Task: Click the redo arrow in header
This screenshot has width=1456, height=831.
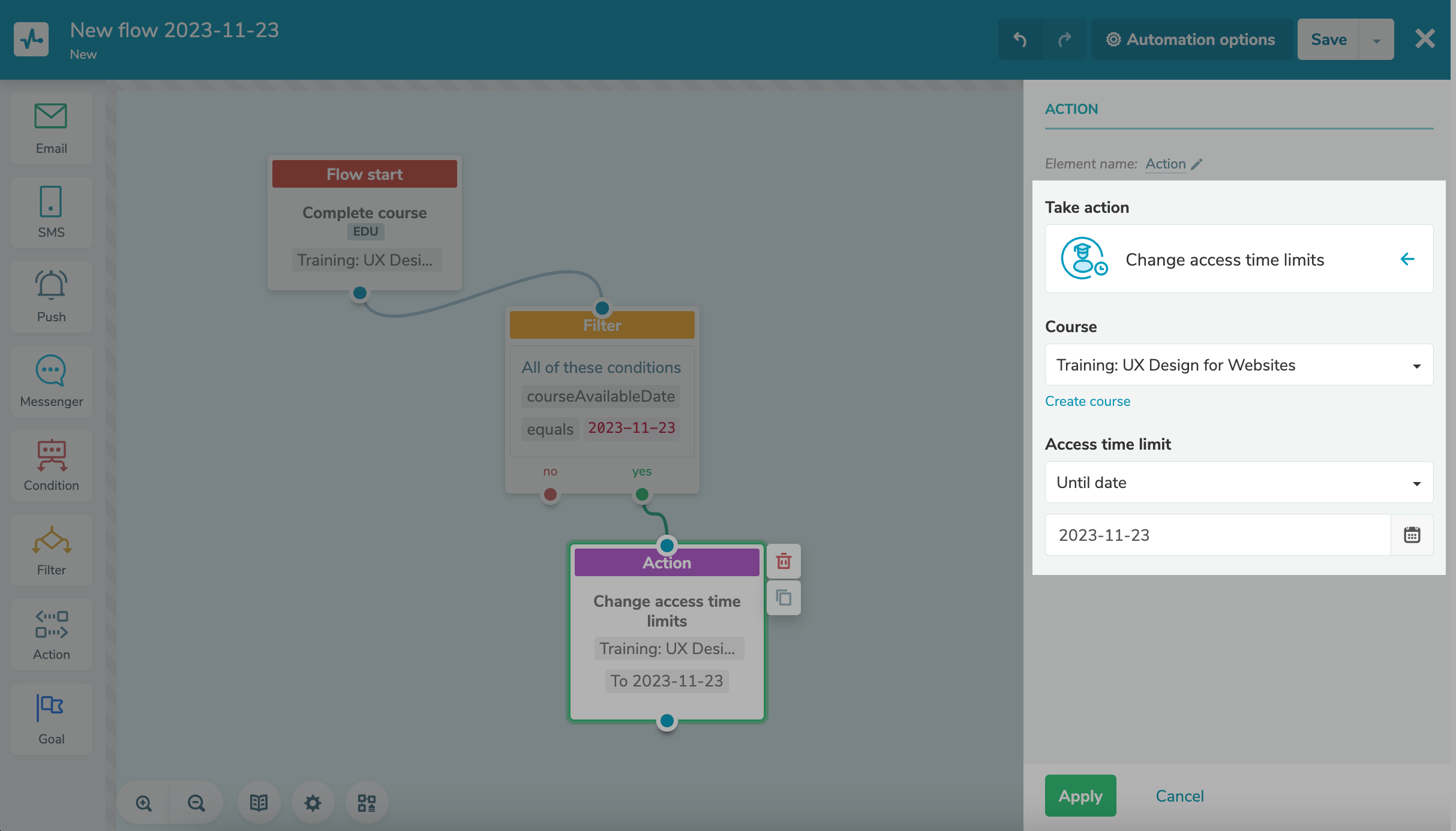Action: point(1065,40)
